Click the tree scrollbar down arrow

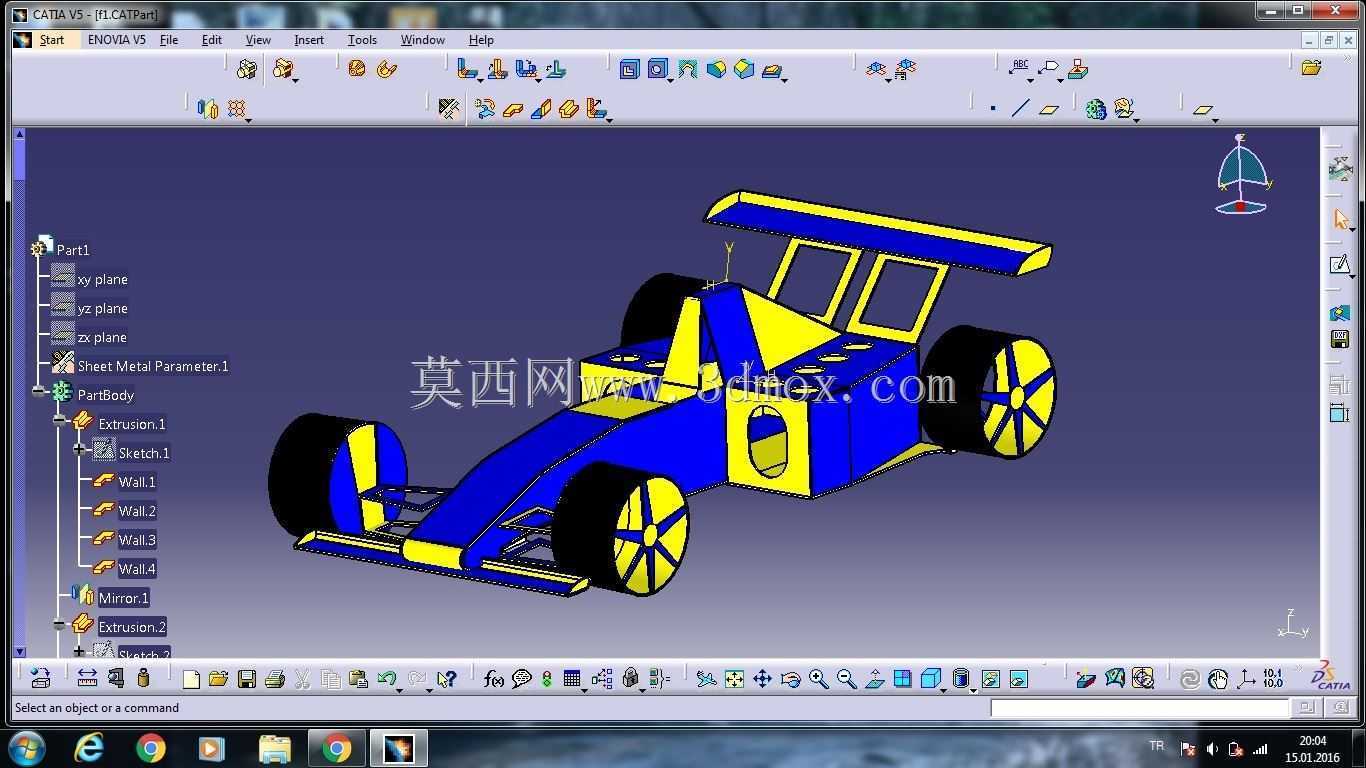coord(19,651)
